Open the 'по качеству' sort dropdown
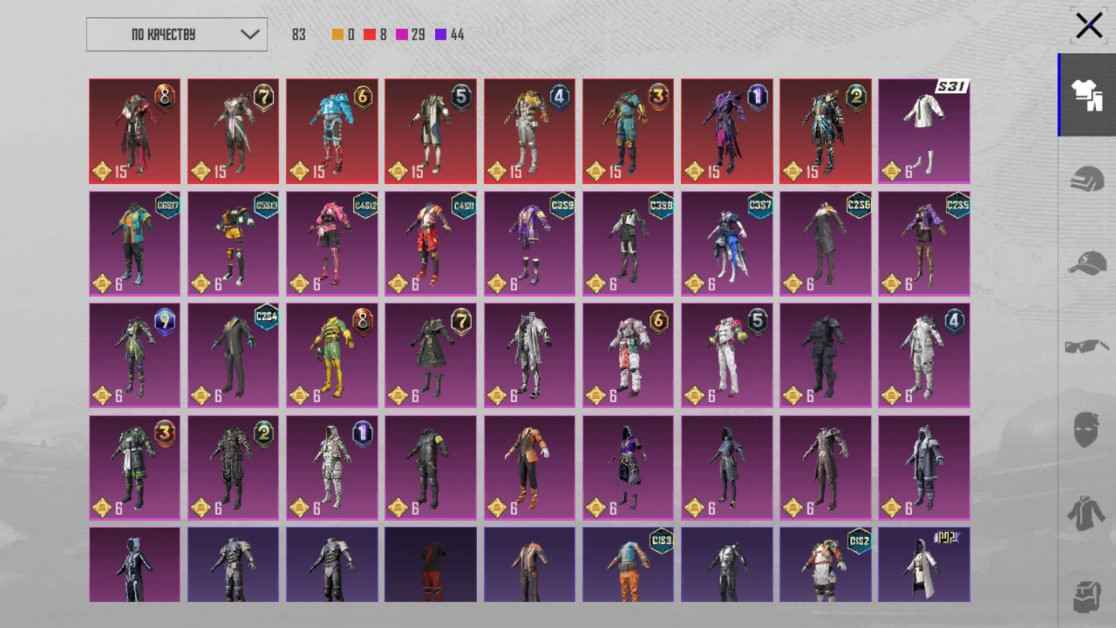This screenshot has width=1116, height=628. [177, 34]
